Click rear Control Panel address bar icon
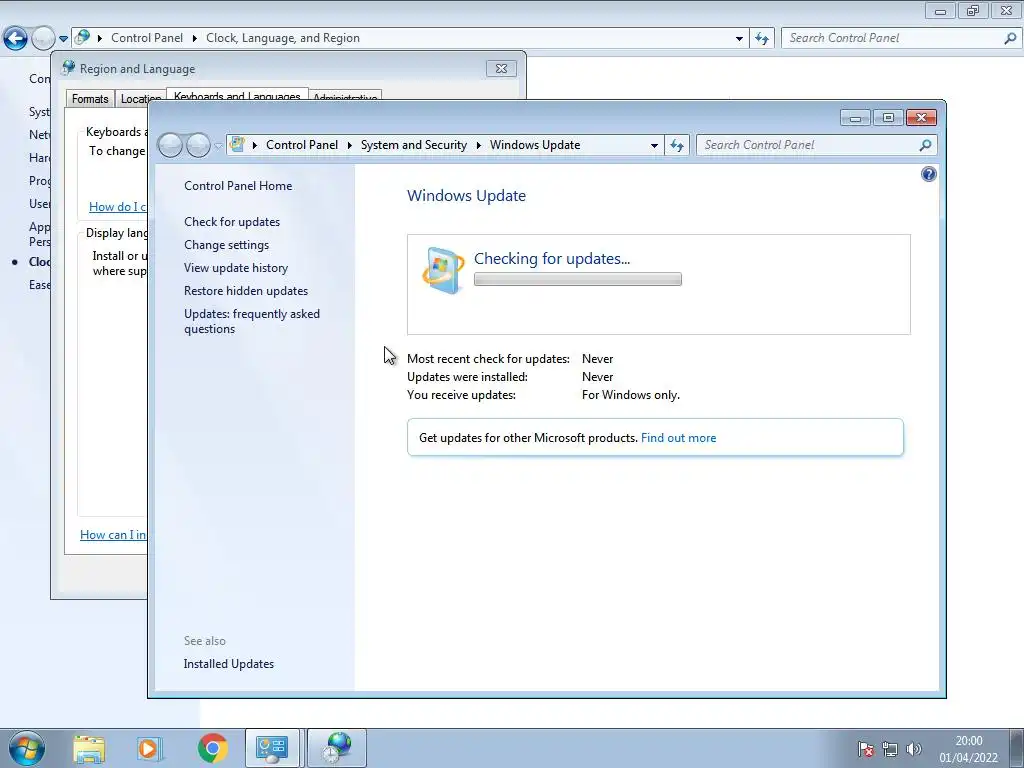1024x768 pixels. click(x=82, y=37)
